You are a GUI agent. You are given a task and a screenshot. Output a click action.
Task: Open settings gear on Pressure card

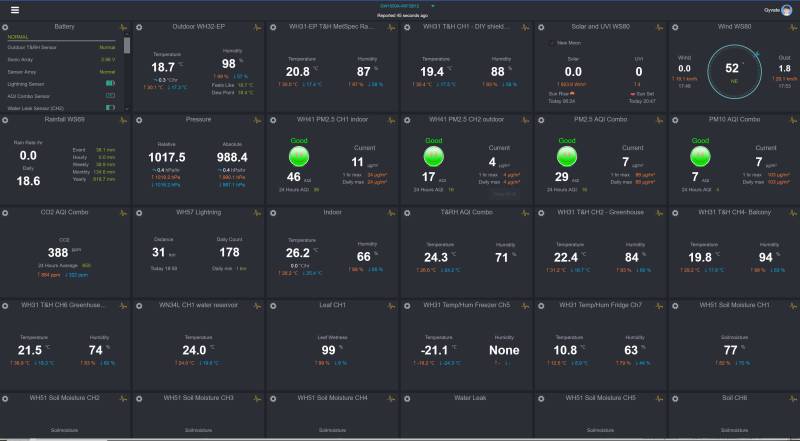[139, 120]
